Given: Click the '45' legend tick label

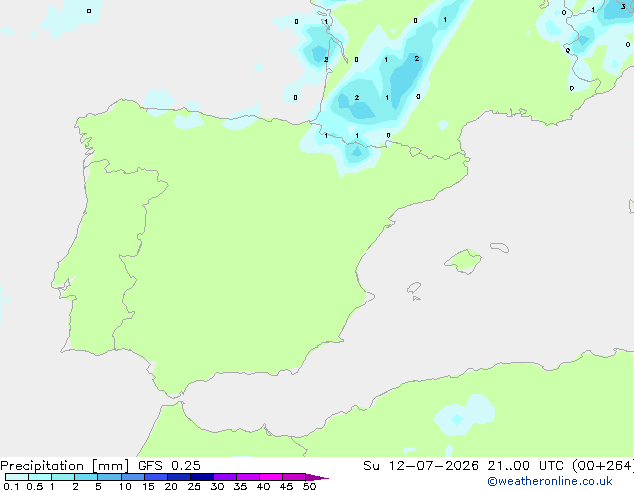Looking at the screenshot, I should click(286, 486).
